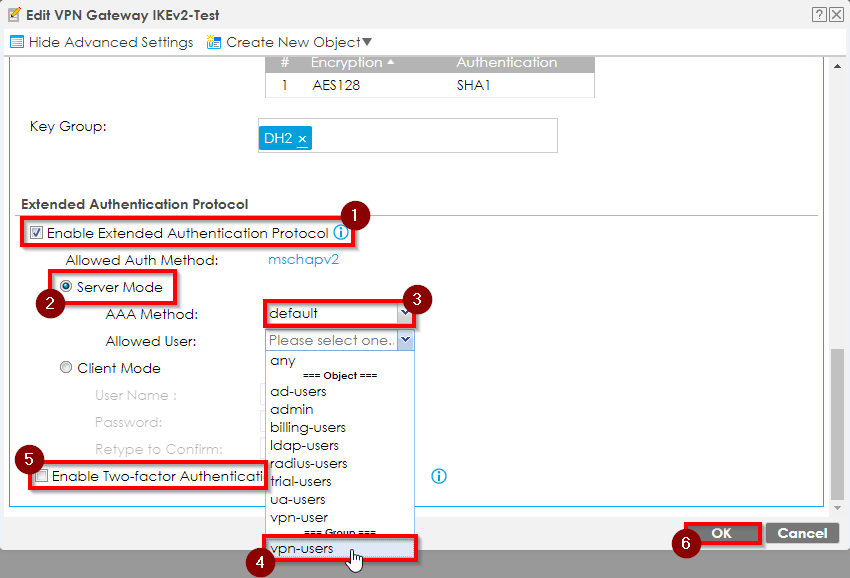Select the Server Mode radio button

[x=67, y=287]
